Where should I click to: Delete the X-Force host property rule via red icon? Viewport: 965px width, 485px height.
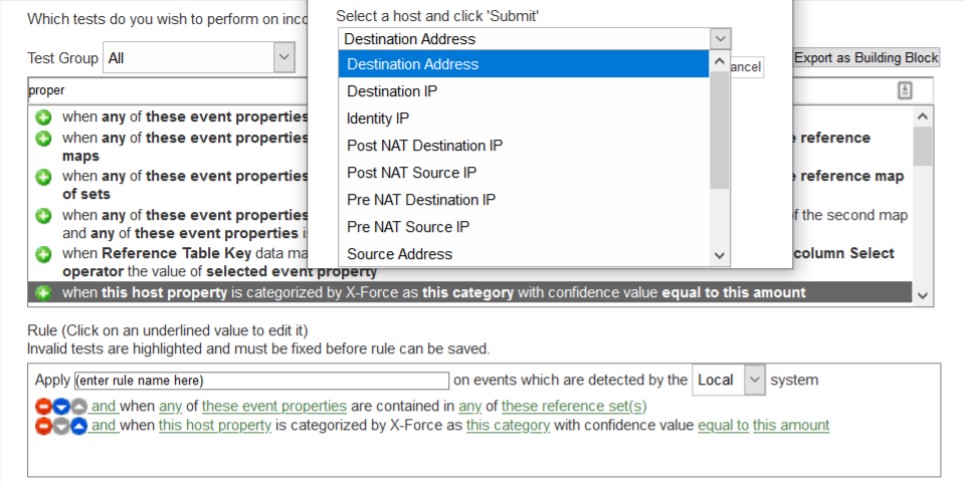(43, 426)
